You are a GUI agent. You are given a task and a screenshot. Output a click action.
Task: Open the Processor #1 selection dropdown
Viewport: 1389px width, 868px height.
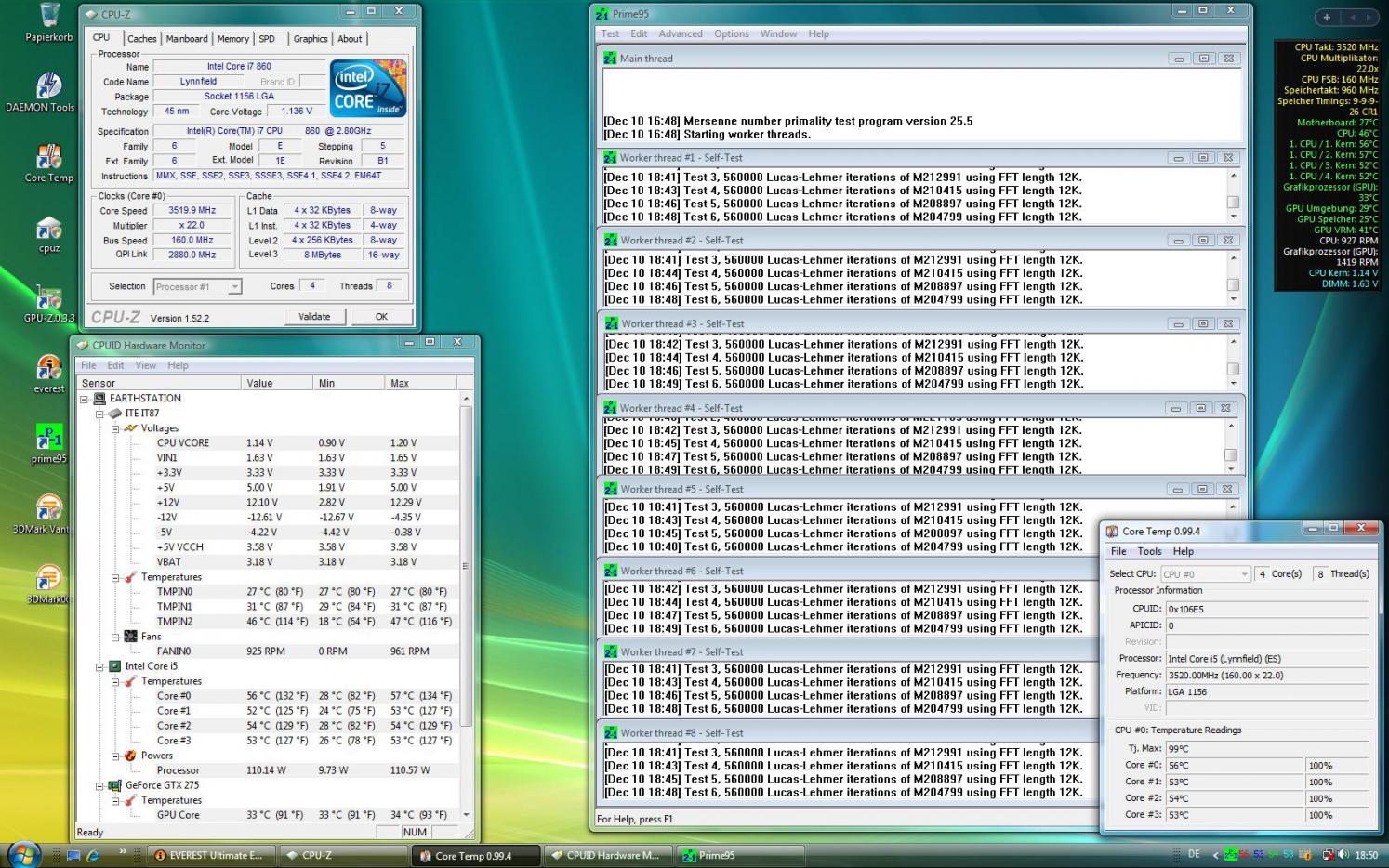[x=234, y=287]
